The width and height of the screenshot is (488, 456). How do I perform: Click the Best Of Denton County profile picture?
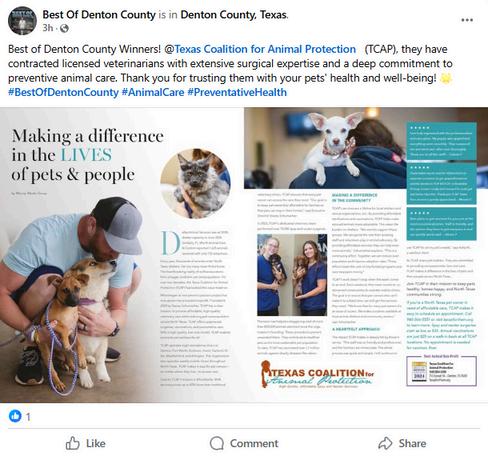[22, 21]
